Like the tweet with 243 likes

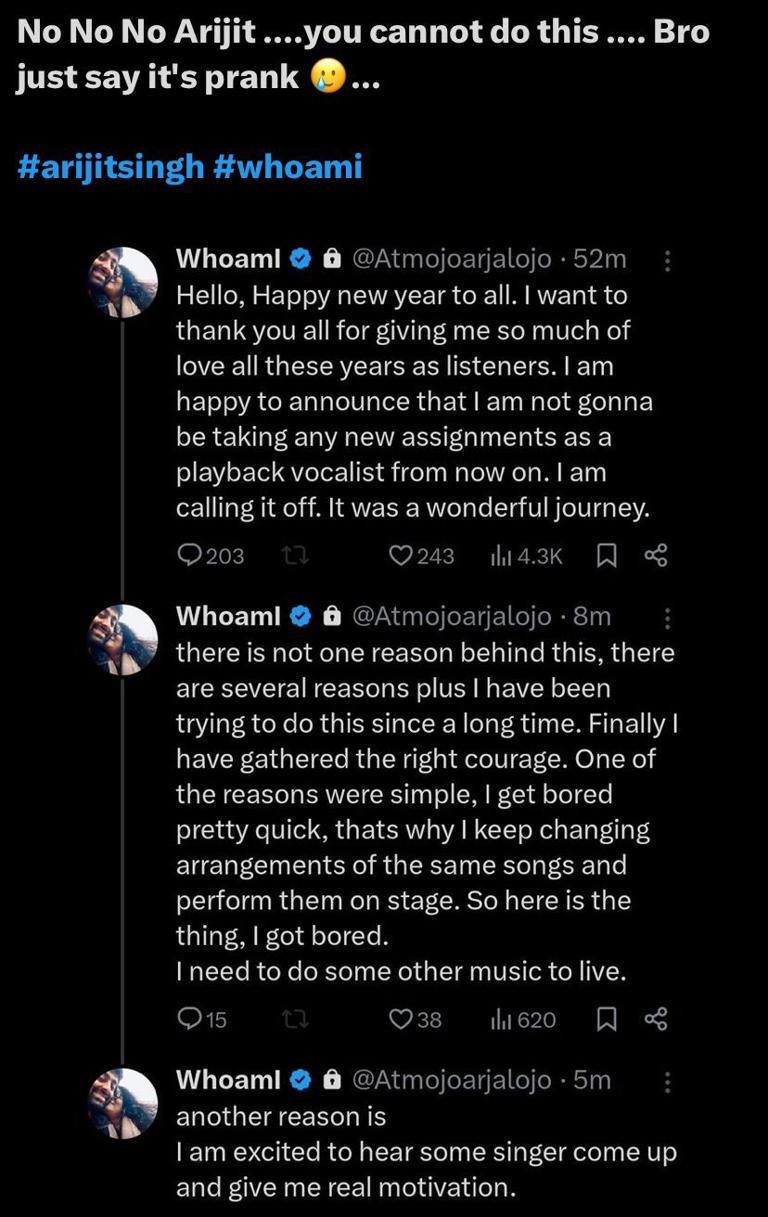tap(400, 555)
